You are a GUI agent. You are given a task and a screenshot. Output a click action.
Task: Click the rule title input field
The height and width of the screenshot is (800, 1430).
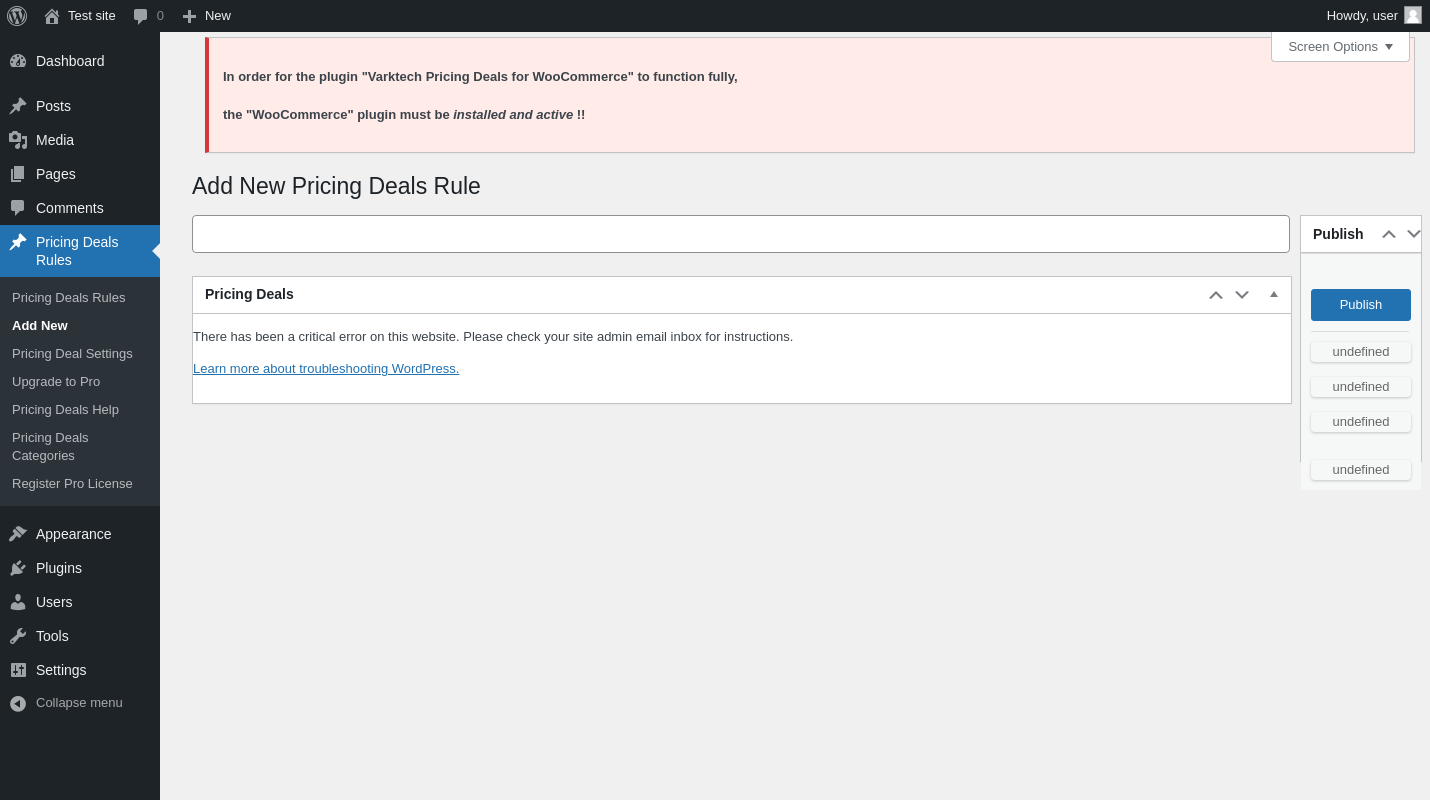(x=741, y=234)
